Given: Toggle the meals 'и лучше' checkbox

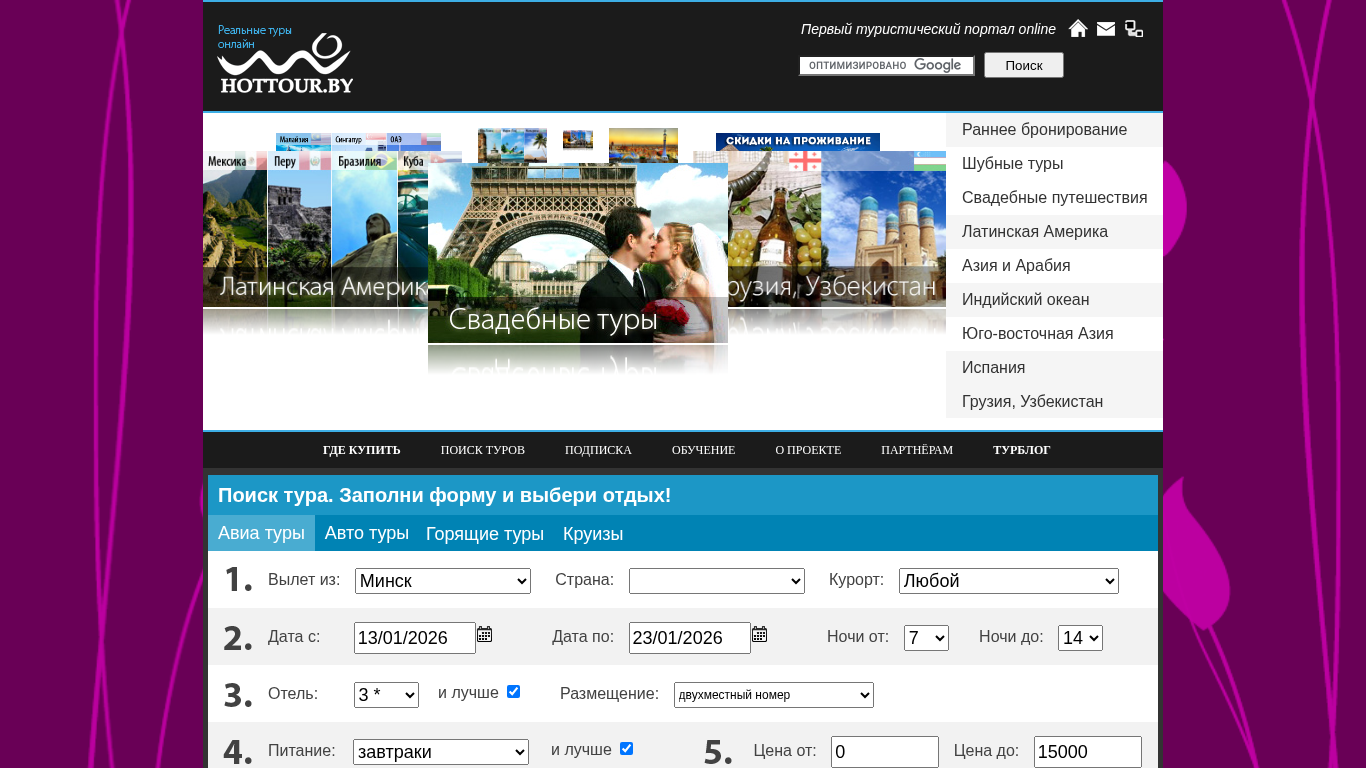Looking at the screenshot, I should pyautogui.click(x=627, y=749).
